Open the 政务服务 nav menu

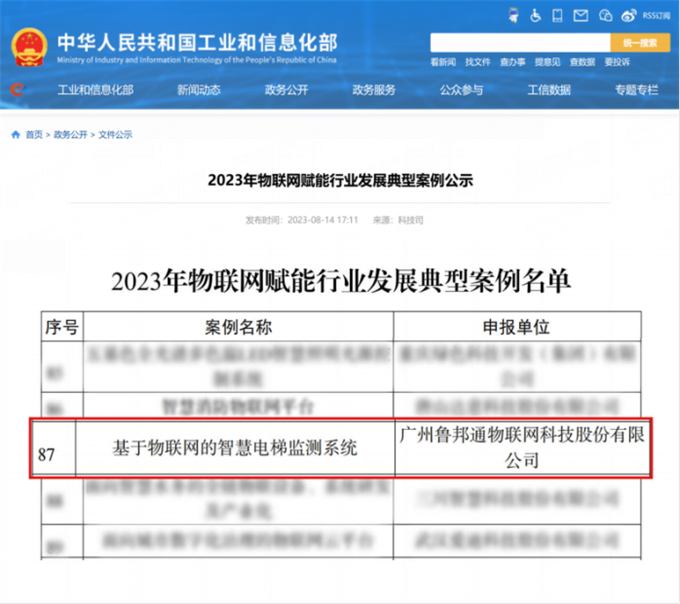pos(374,90)
